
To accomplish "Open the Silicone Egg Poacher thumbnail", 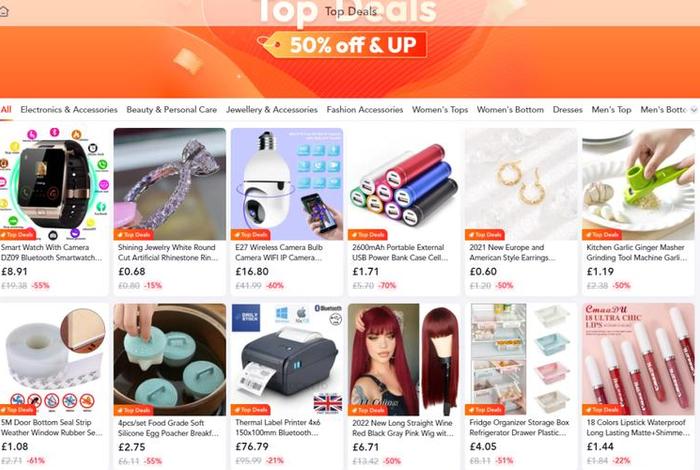I will point(170,360).
